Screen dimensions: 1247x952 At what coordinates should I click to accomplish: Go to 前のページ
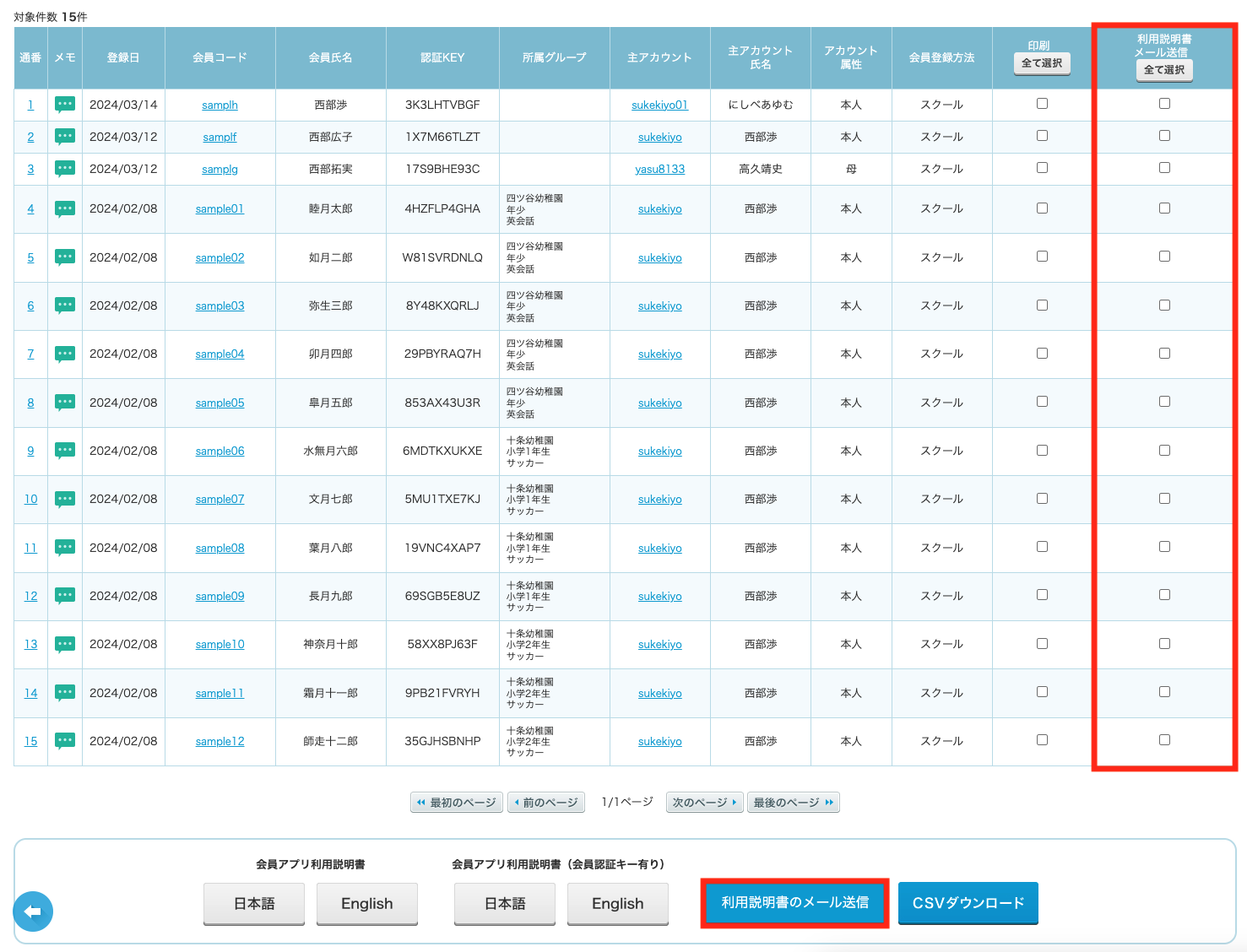546,803
